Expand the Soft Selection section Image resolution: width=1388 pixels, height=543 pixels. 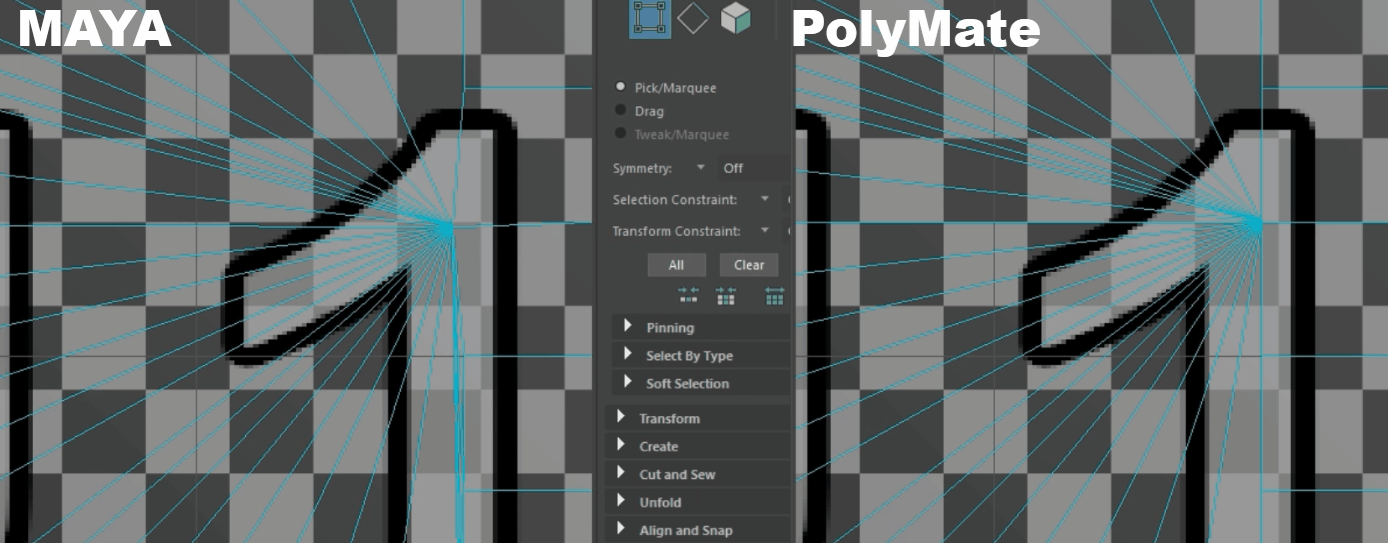(628, 383)
